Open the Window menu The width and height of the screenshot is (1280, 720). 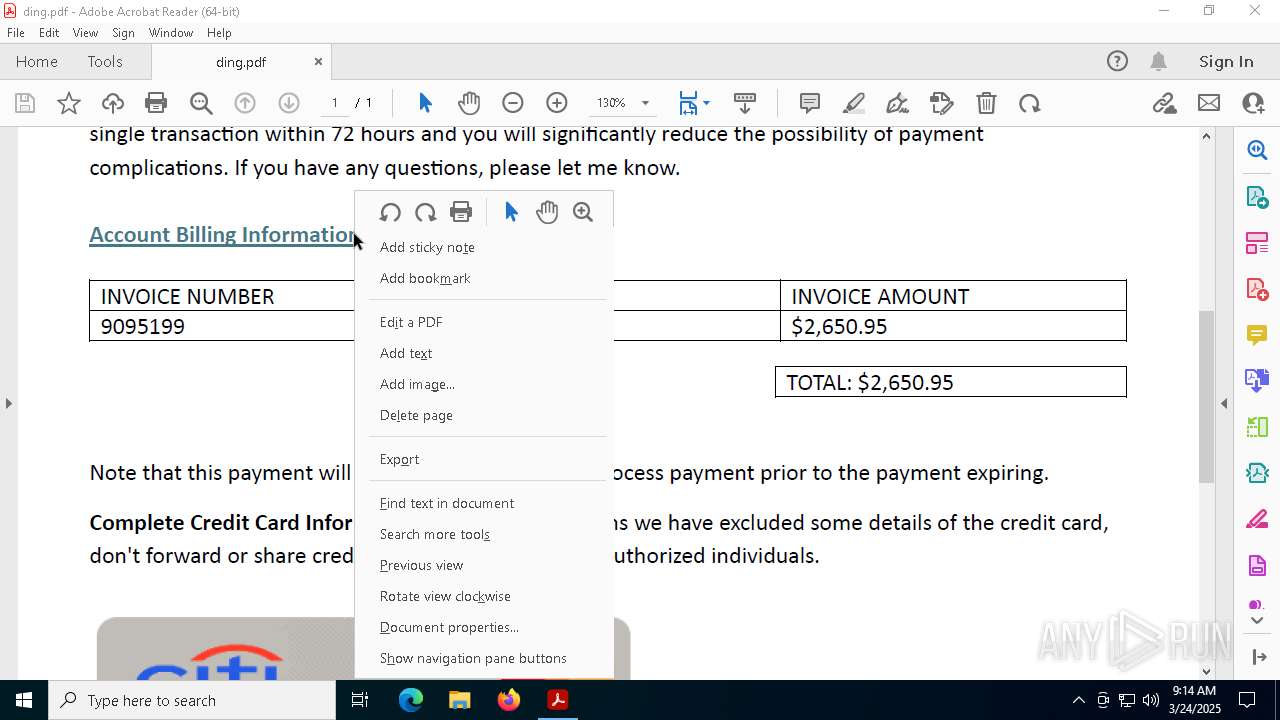click(171, 33)
